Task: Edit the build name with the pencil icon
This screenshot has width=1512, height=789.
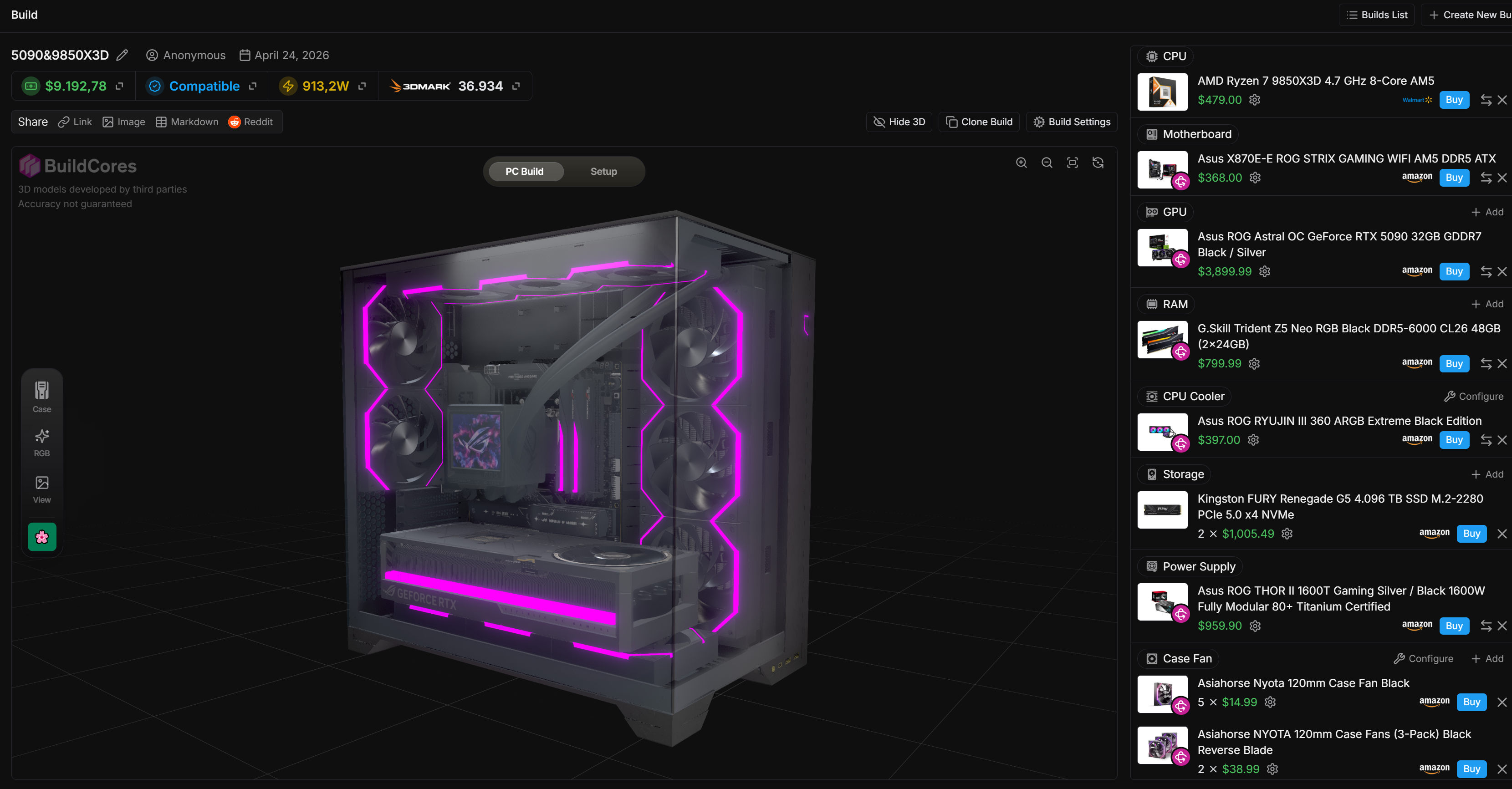Action: pyautogui.click(x=122, y=55)
